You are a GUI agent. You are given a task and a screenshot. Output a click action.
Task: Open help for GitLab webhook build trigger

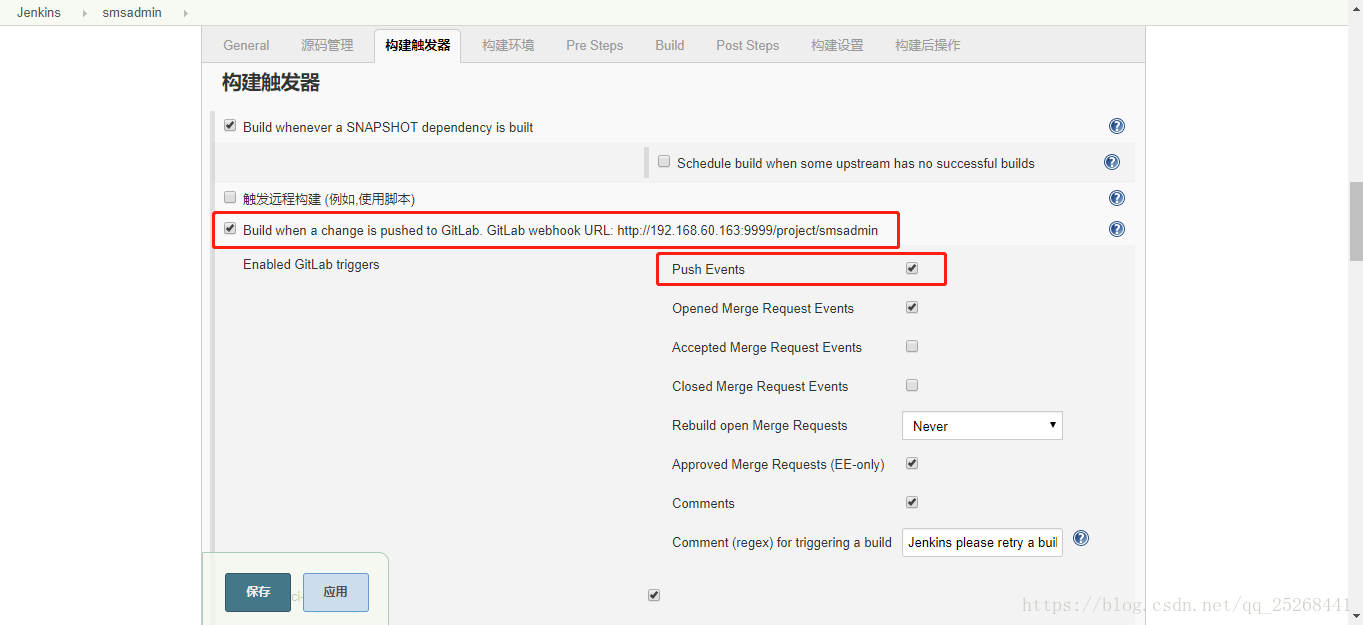click(x=1117, y=229)
